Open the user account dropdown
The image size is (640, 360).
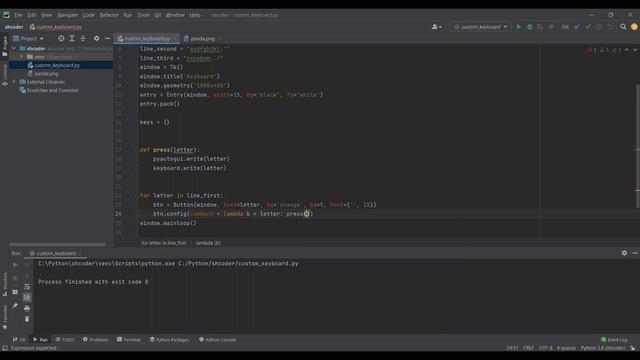(x=436, y=27)
